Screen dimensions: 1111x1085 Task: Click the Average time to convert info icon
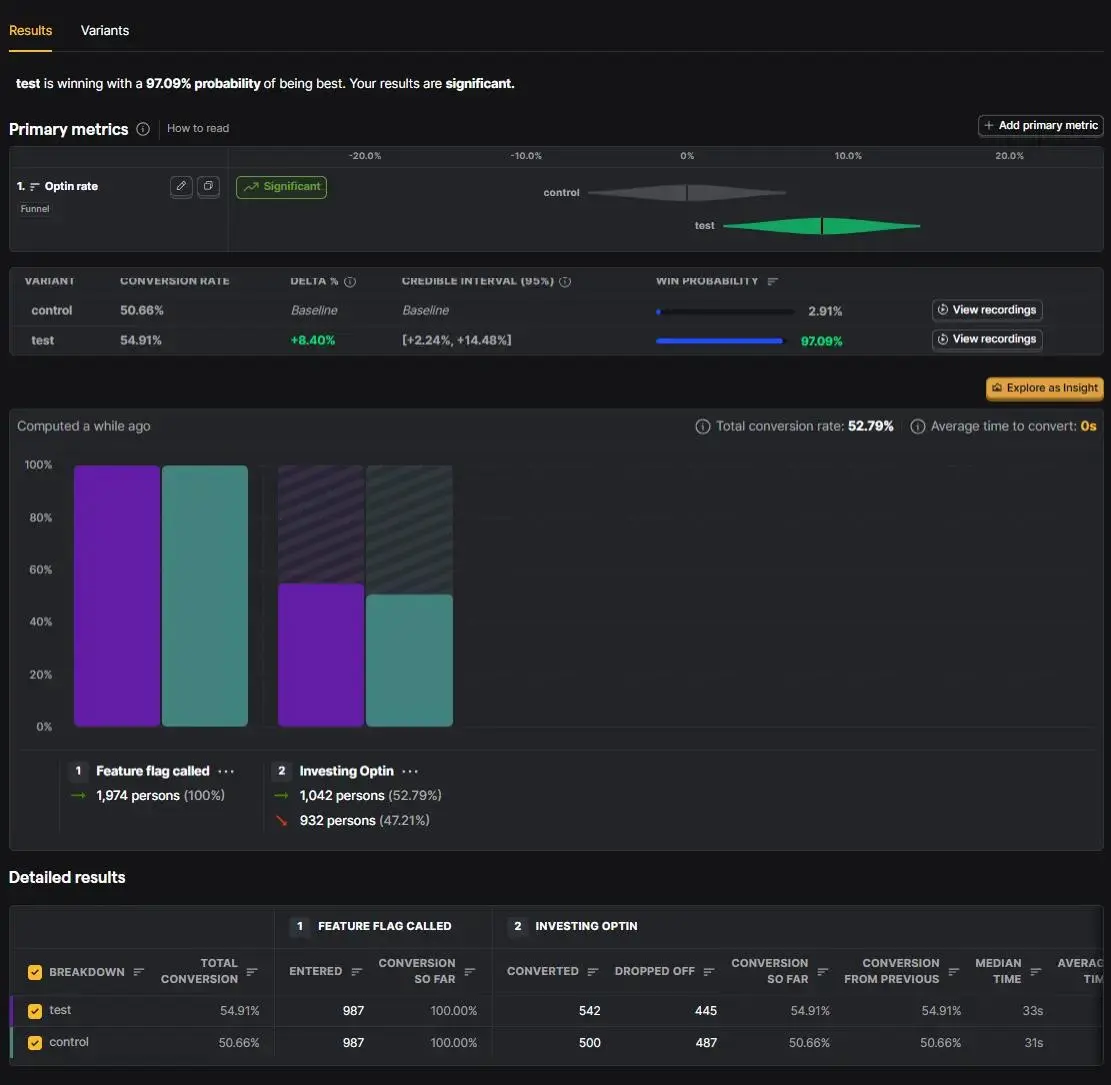tap(918, 426)
